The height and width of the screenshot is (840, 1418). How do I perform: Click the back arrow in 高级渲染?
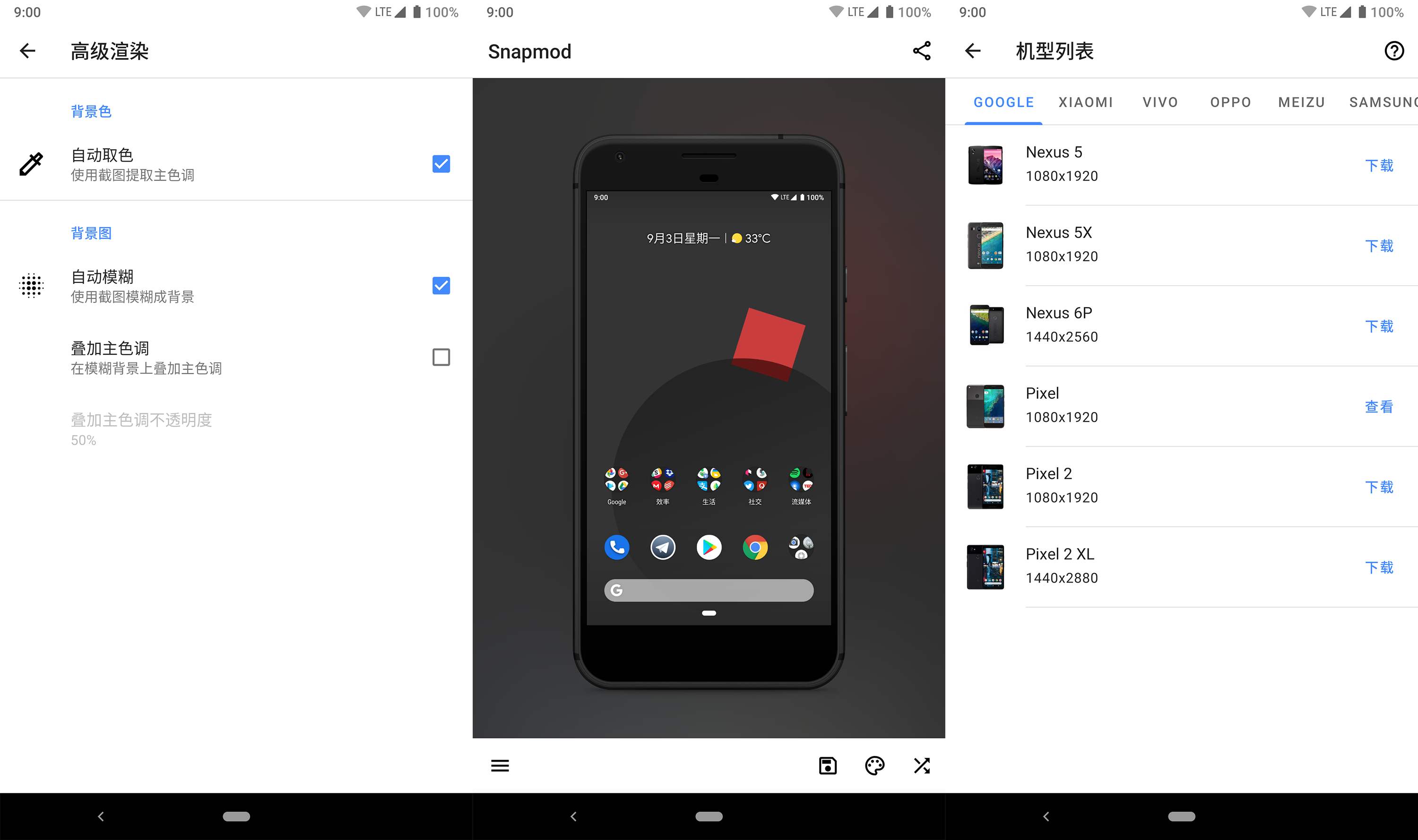click(27, 51)
